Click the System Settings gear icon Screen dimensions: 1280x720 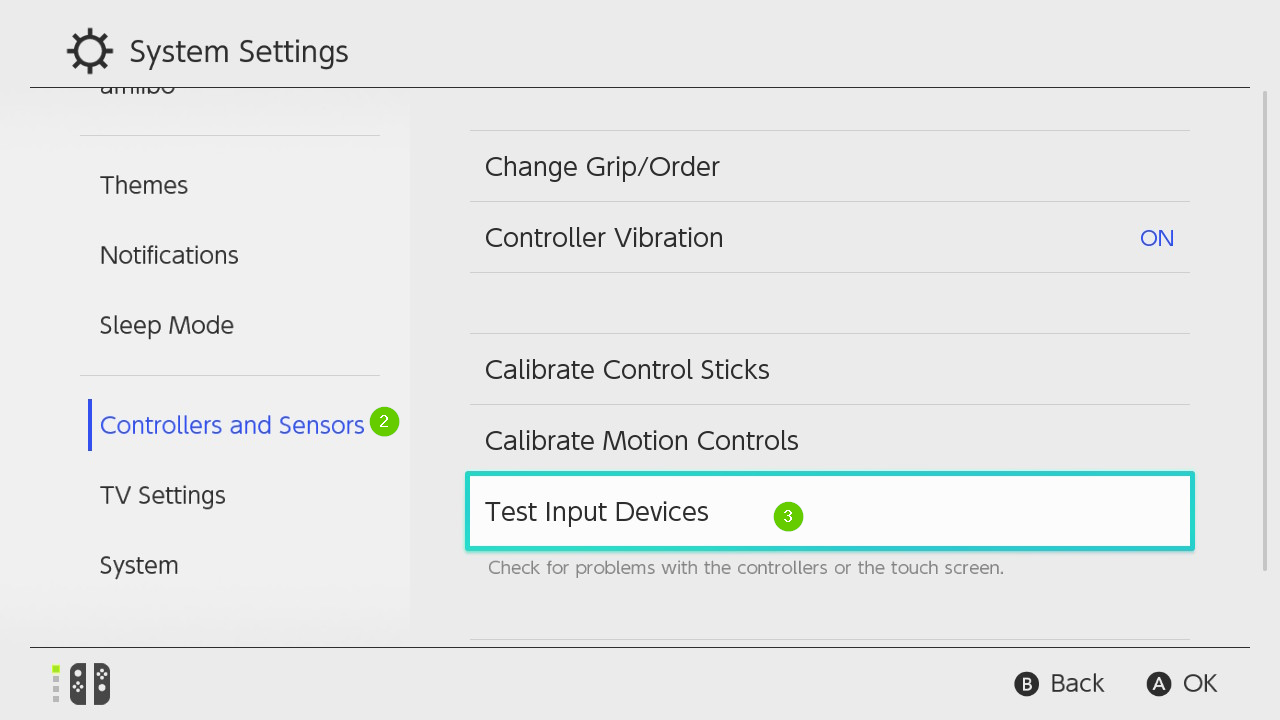coord(90,51)
